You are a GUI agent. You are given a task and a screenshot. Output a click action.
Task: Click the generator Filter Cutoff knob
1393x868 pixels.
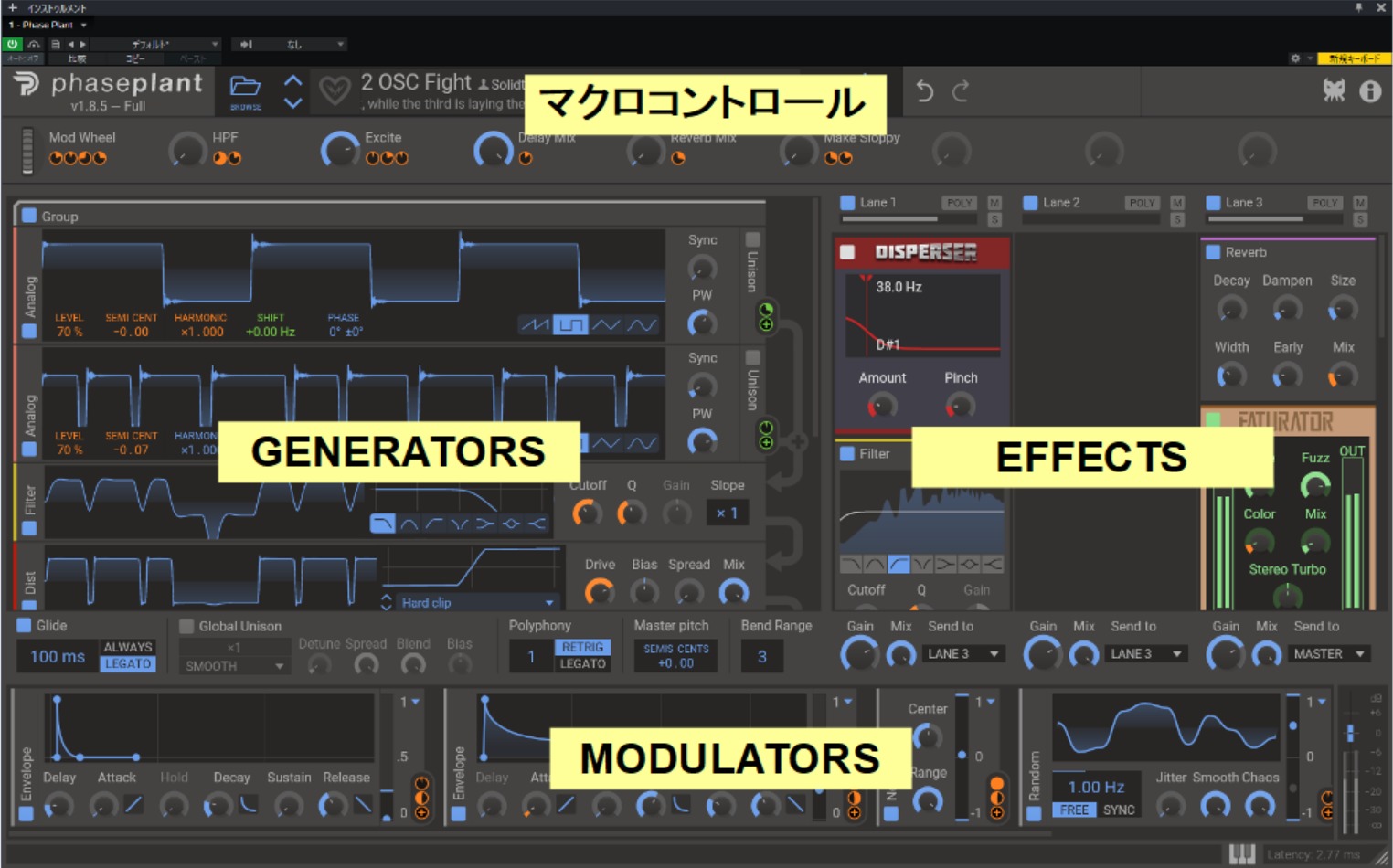[x=587, y=513]
